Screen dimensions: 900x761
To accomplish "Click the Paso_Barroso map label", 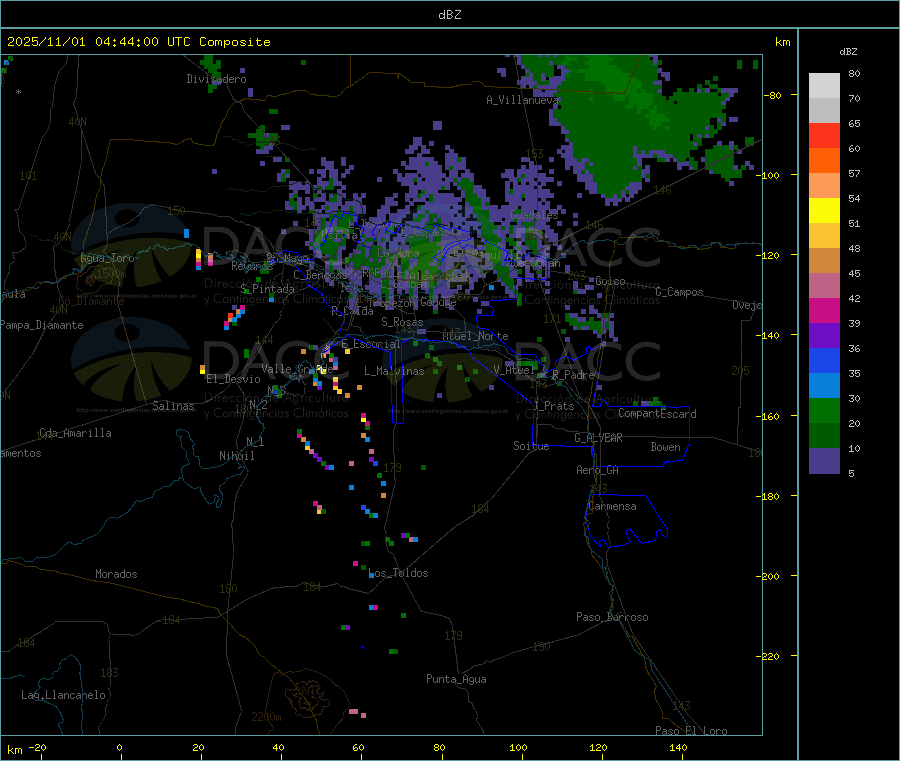I will point(612,618).
